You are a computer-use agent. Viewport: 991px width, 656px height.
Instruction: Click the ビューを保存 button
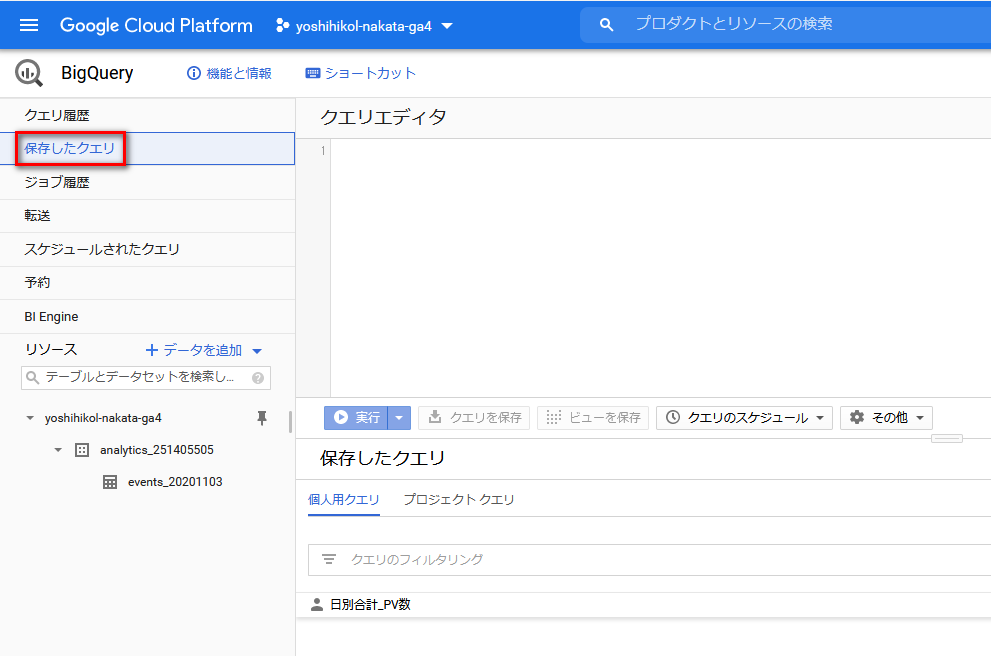pos(593,418)
